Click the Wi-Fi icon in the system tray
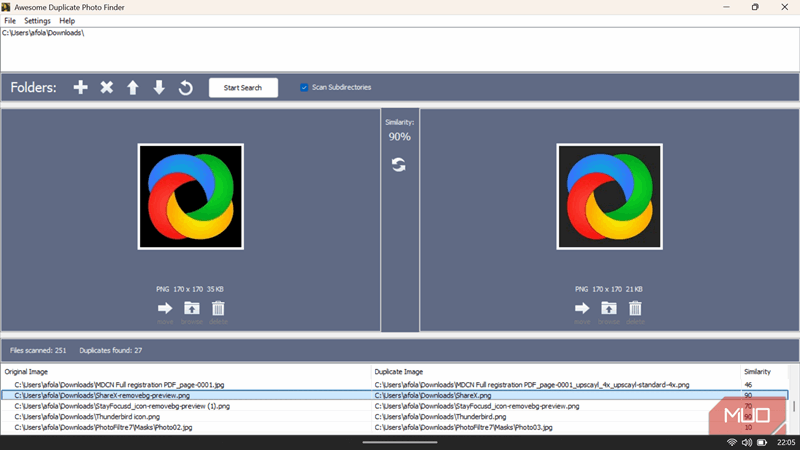Image resolution: width=800 pixels, height=450 pixels. coord(732,442)
